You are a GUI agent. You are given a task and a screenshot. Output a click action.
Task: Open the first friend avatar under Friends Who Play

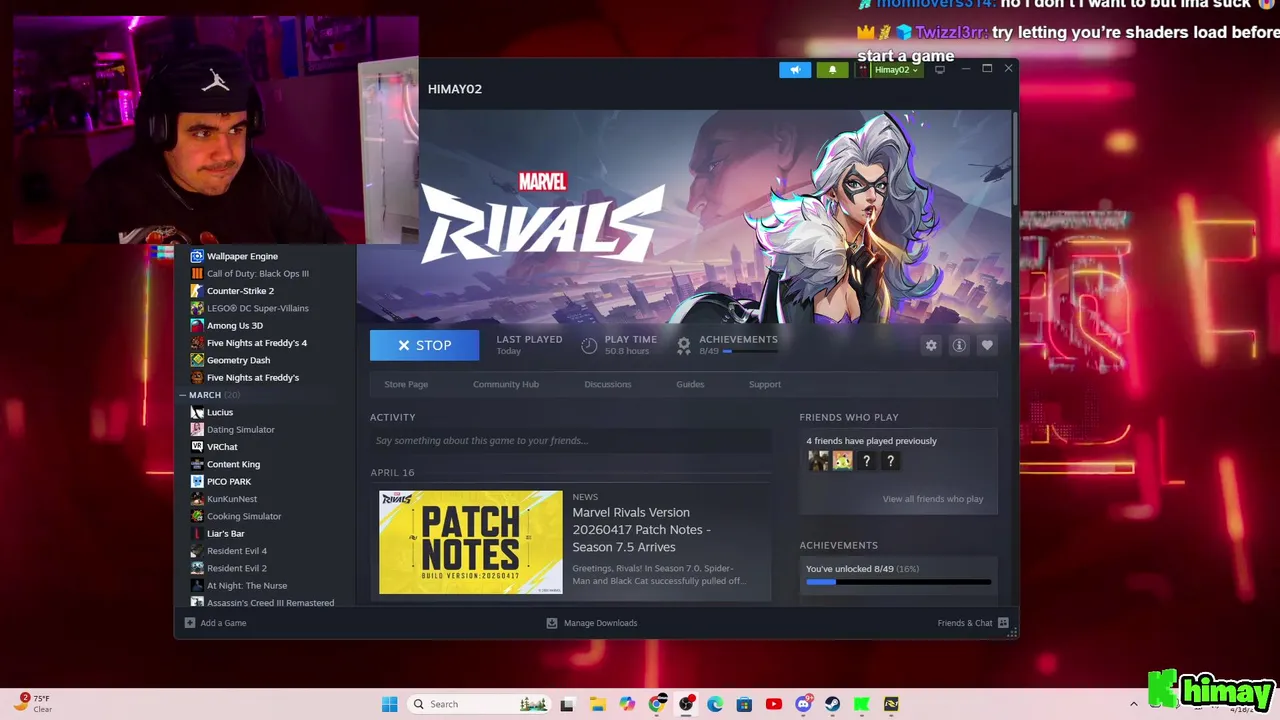(819, 461)
